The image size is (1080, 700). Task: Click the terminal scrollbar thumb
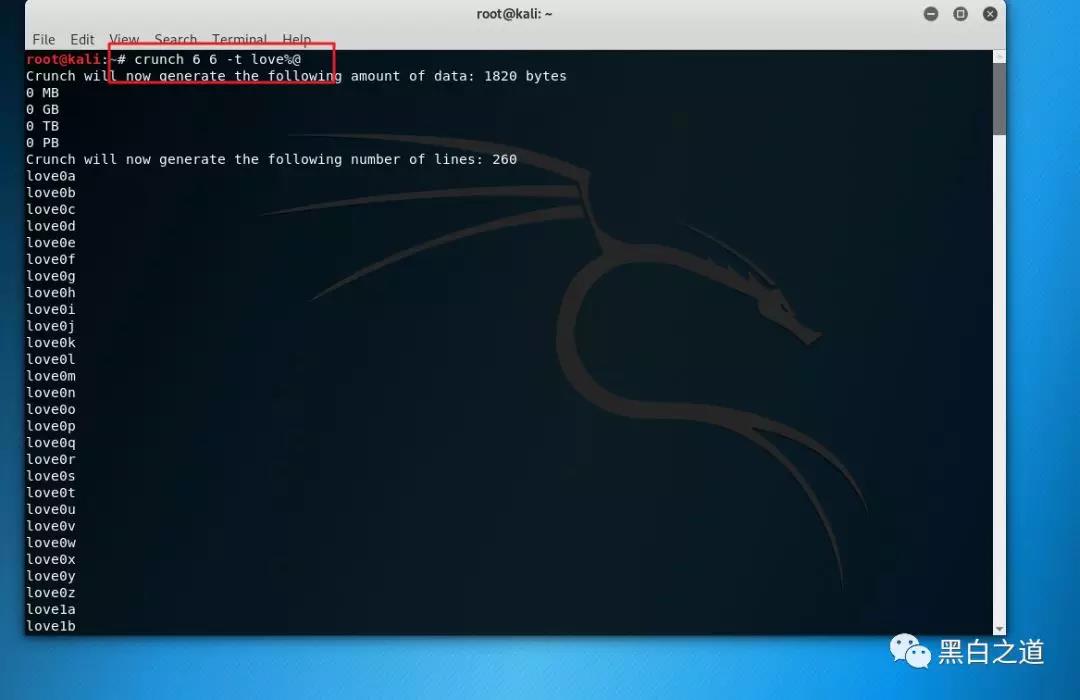pyautogui.click(x=999, y=99)
